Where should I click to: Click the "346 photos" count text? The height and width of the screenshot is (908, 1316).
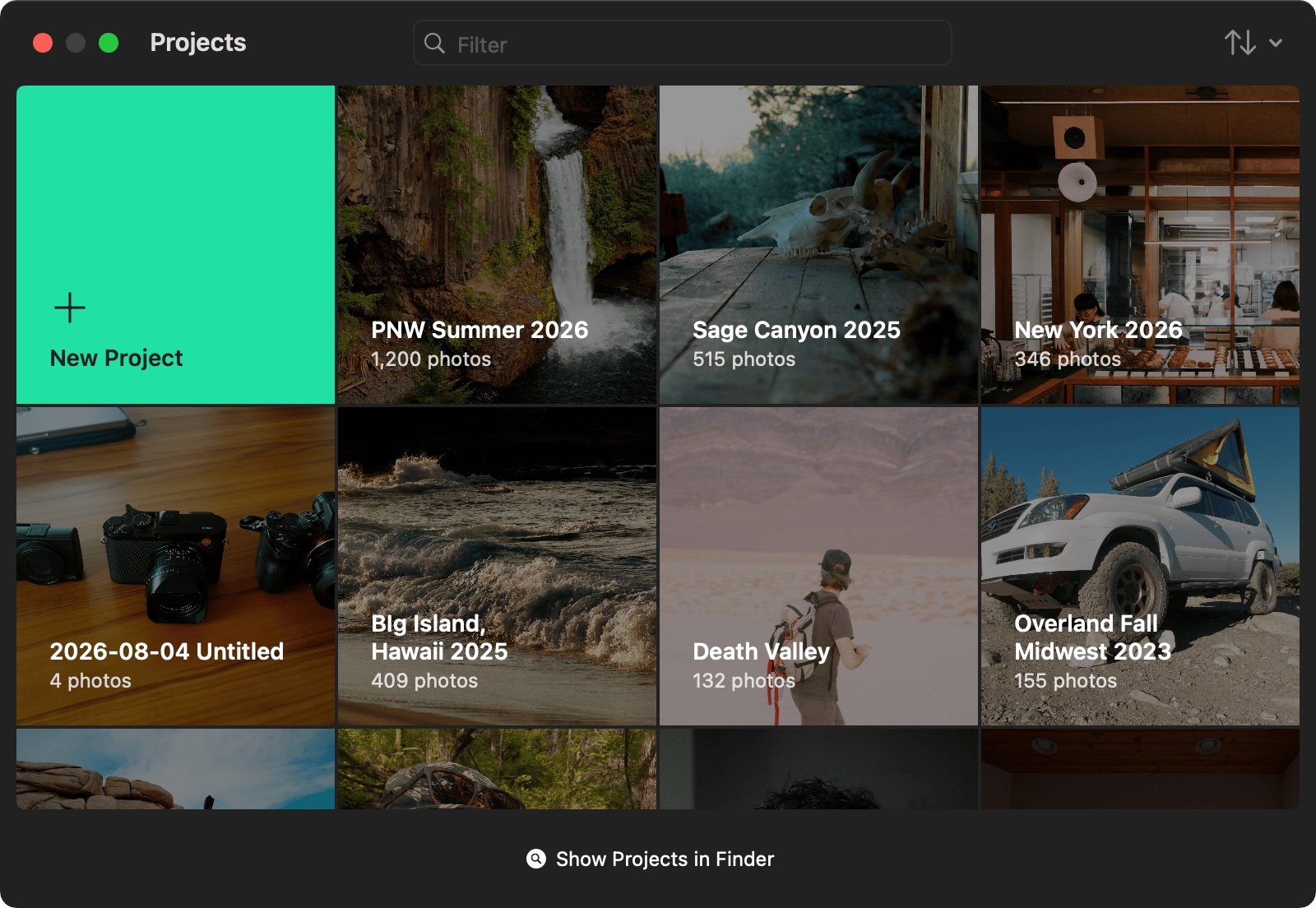(1068, 359)
